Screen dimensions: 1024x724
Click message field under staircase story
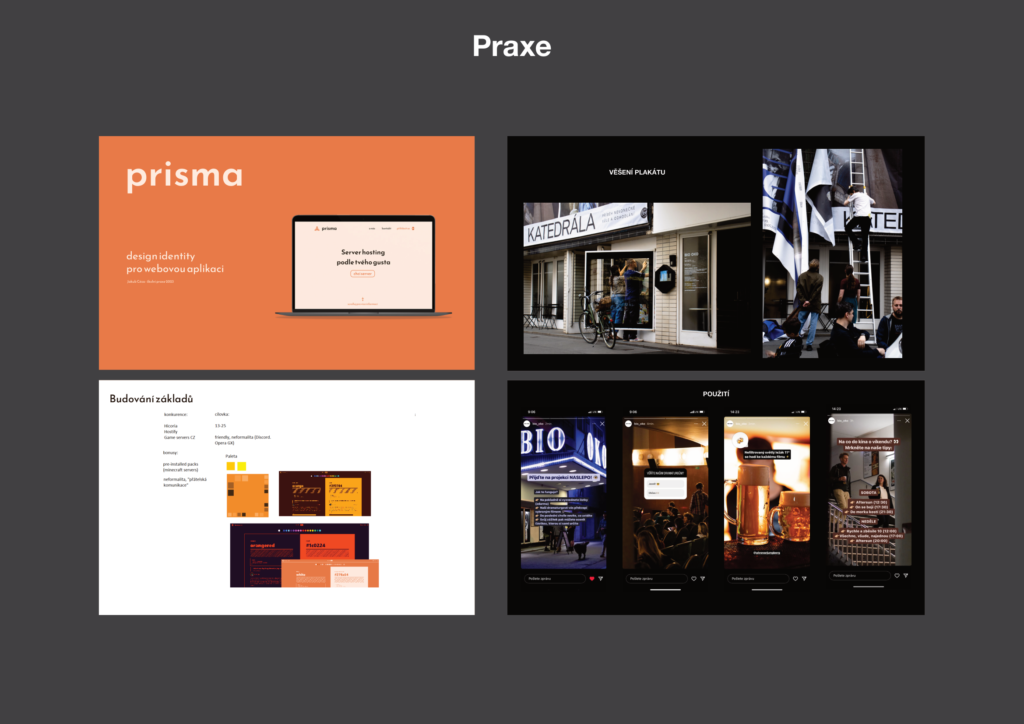coord(859,576)
